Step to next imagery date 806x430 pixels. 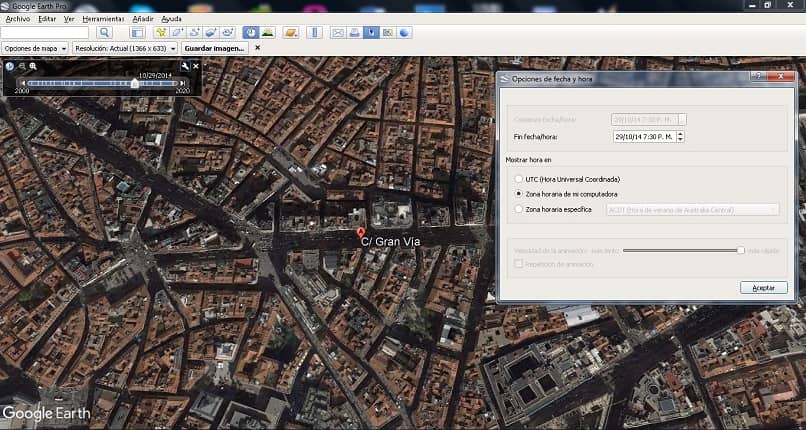coord(182,83)
